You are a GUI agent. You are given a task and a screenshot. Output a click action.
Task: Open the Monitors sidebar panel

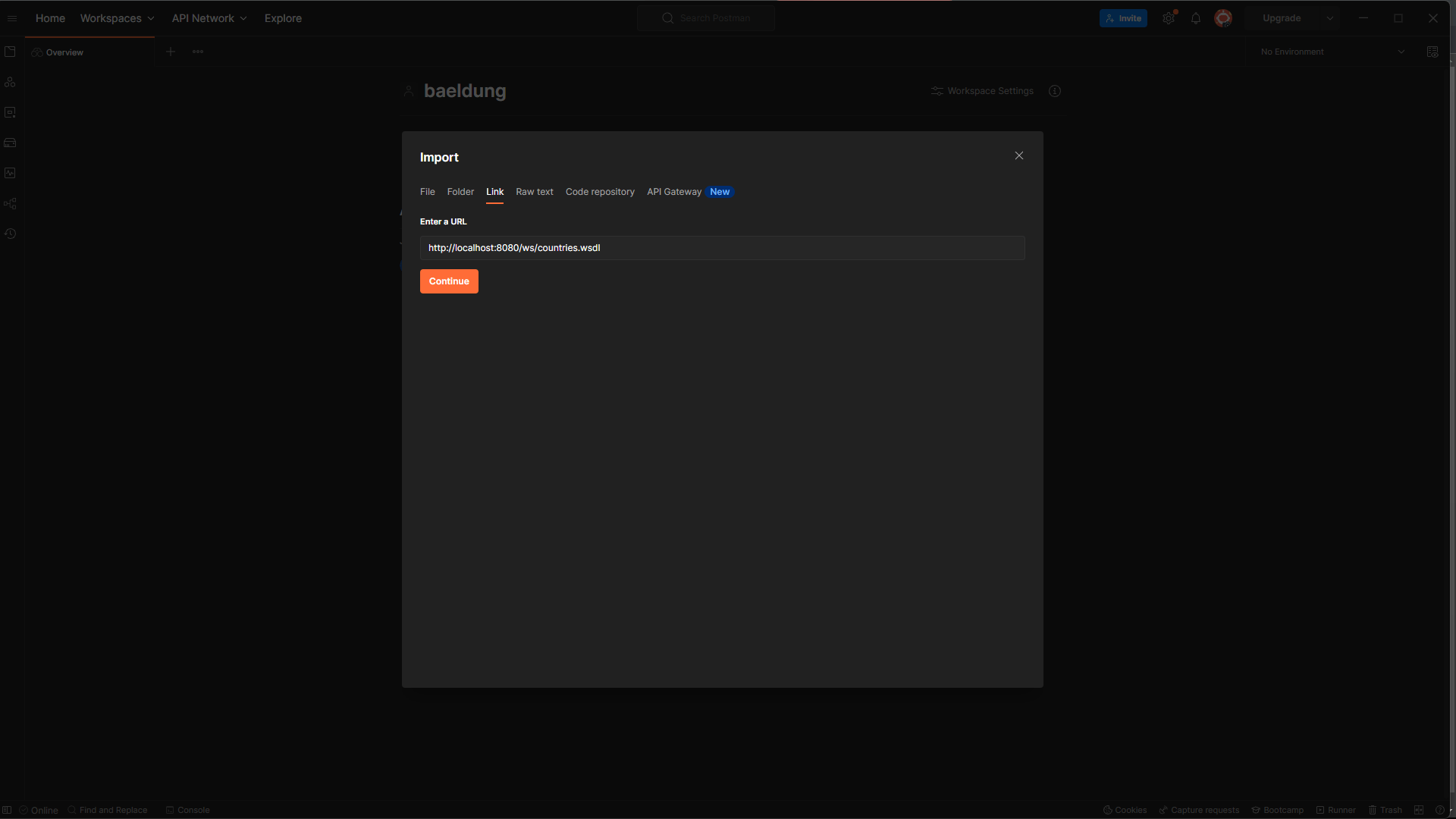tap(10, 173)
